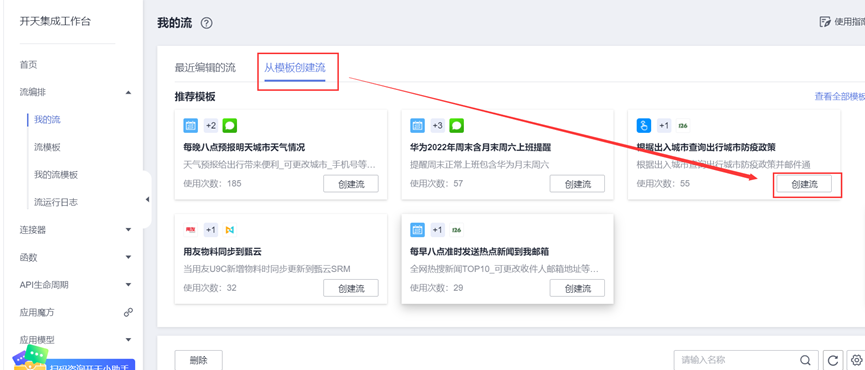Click green message icon on 华为2022年周末含月末周六上班提醒 card
Screen dimensions: 865x370
(x=456, y=126)
